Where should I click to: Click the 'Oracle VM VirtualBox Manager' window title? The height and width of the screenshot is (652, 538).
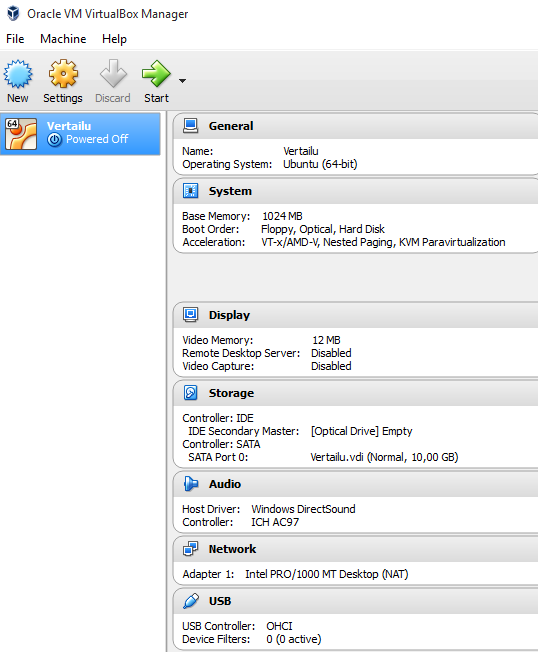point(108,14)
